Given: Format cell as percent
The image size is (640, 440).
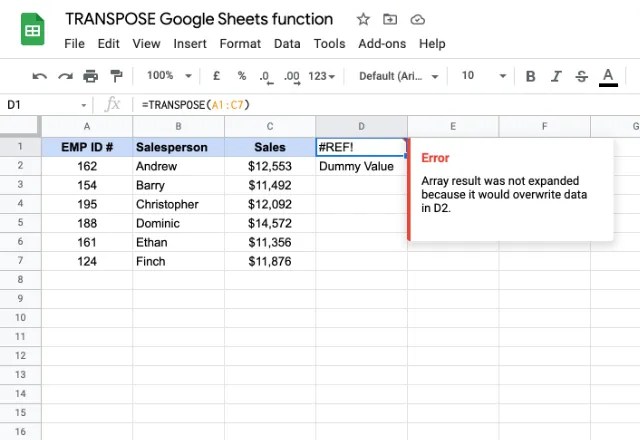Looking at the screenshot, I should (241, 76).
